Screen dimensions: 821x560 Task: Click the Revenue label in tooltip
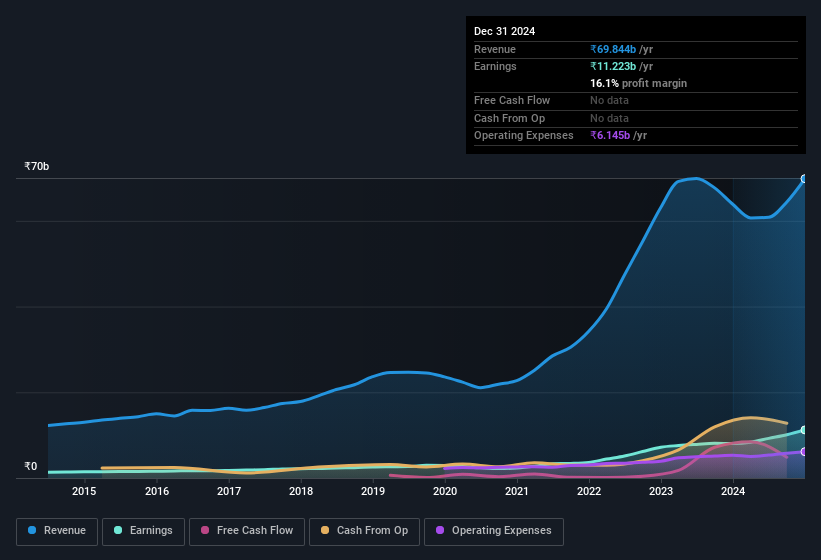tap(495, 49)
